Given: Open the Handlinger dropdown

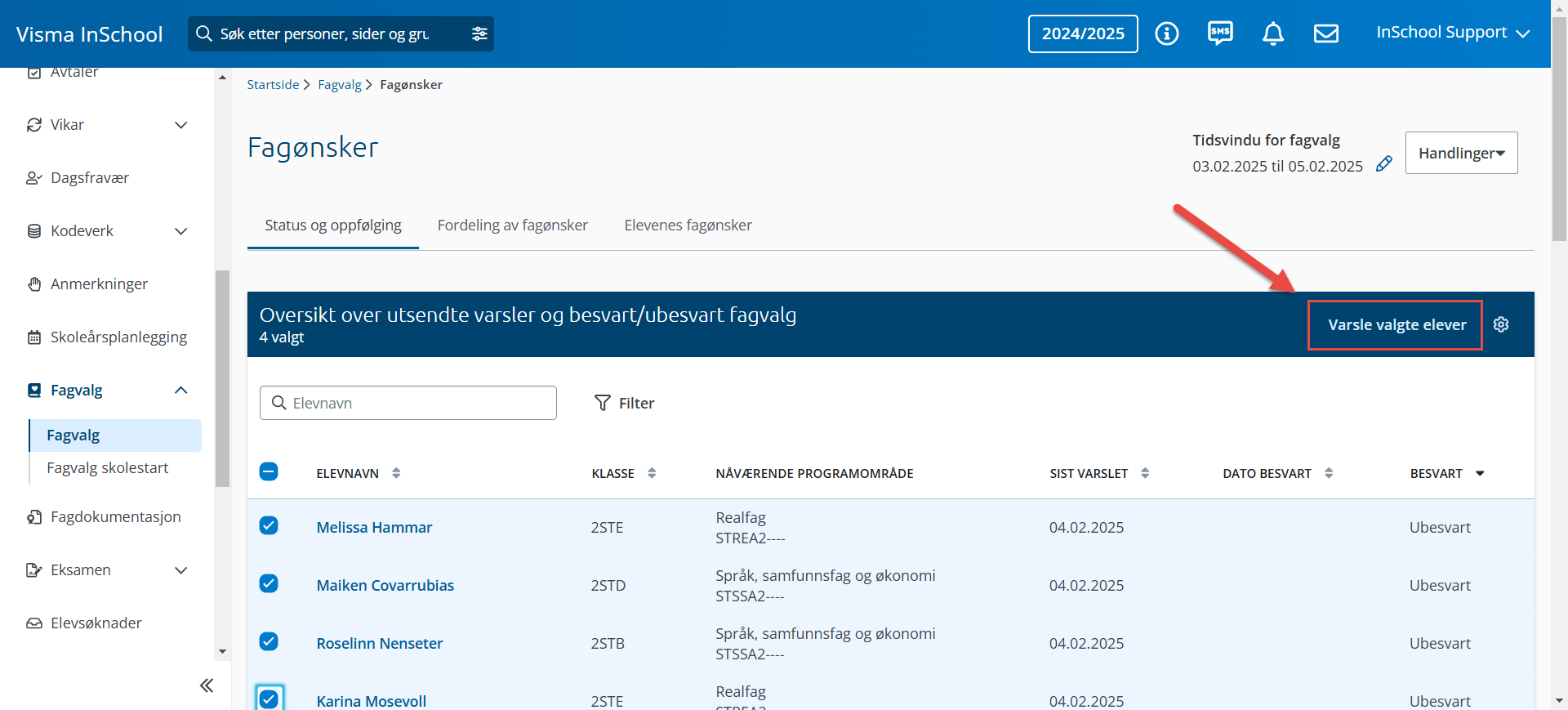Looking at the screenshot, I should 1461,153.
